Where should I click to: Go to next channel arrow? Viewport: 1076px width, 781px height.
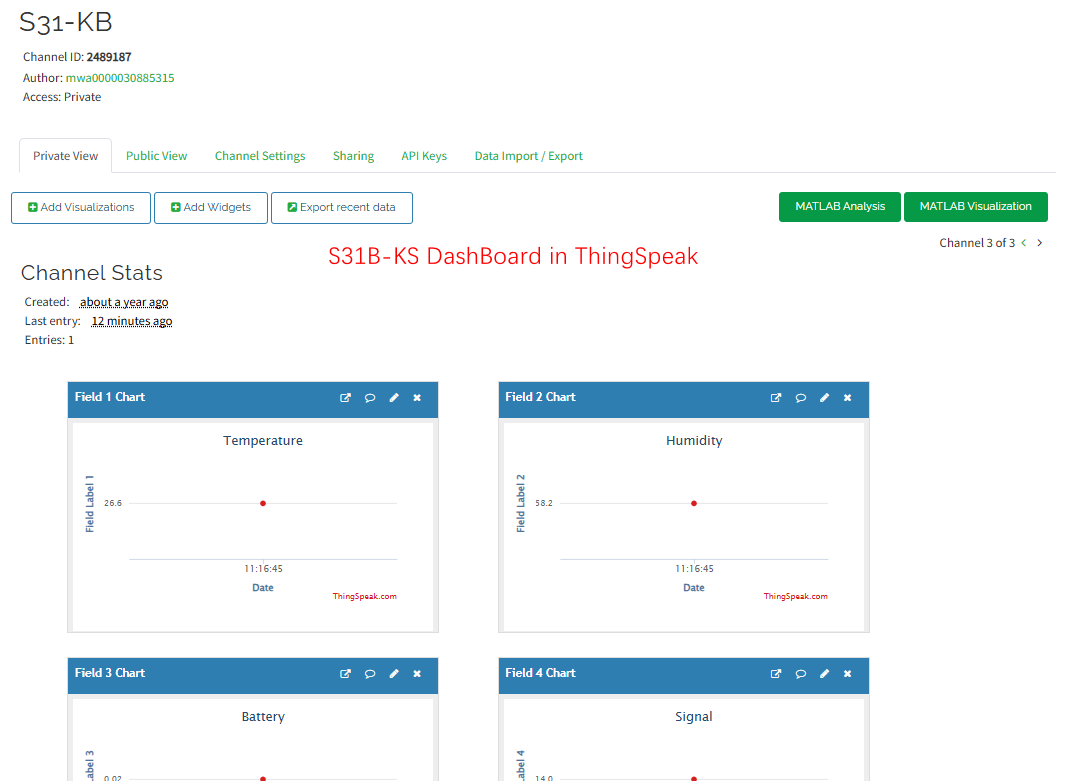coord(1040,243)
